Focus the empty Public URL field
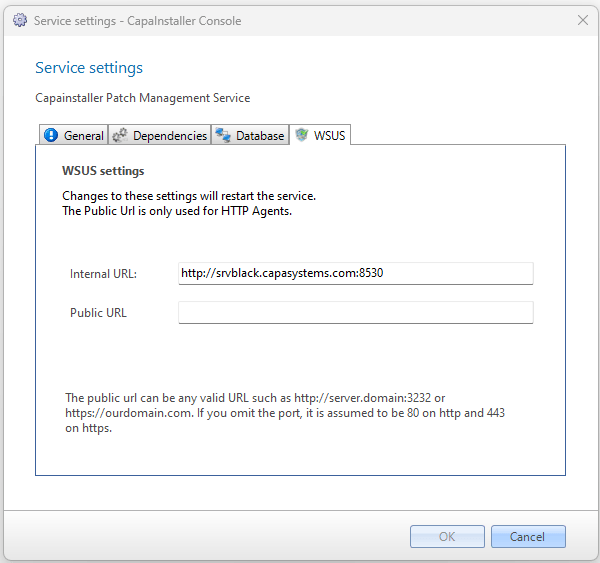This screenshot has height=563, width=600. [356, 312]
